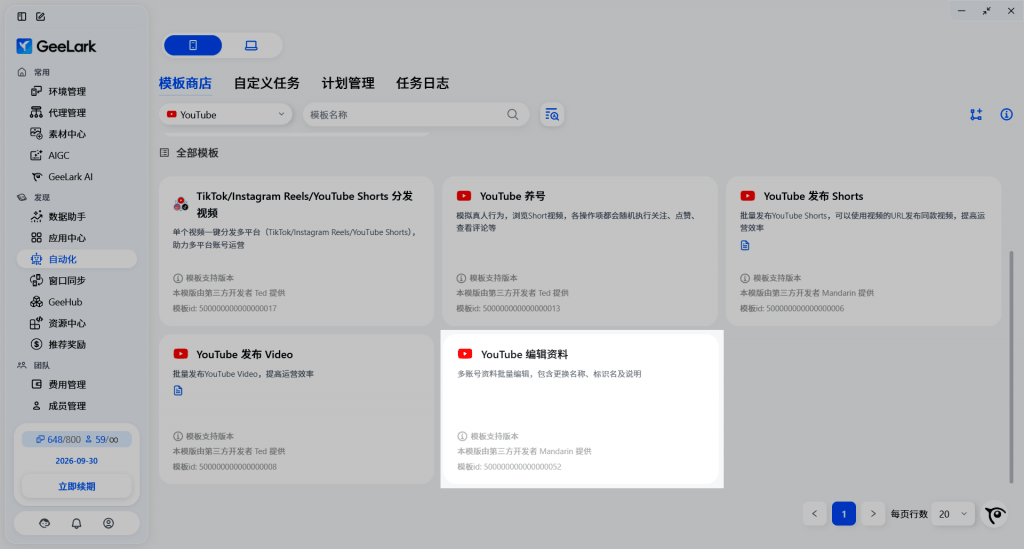Click 模板支持版本 info in YouTube 编辑资料 card

[488, 436]
